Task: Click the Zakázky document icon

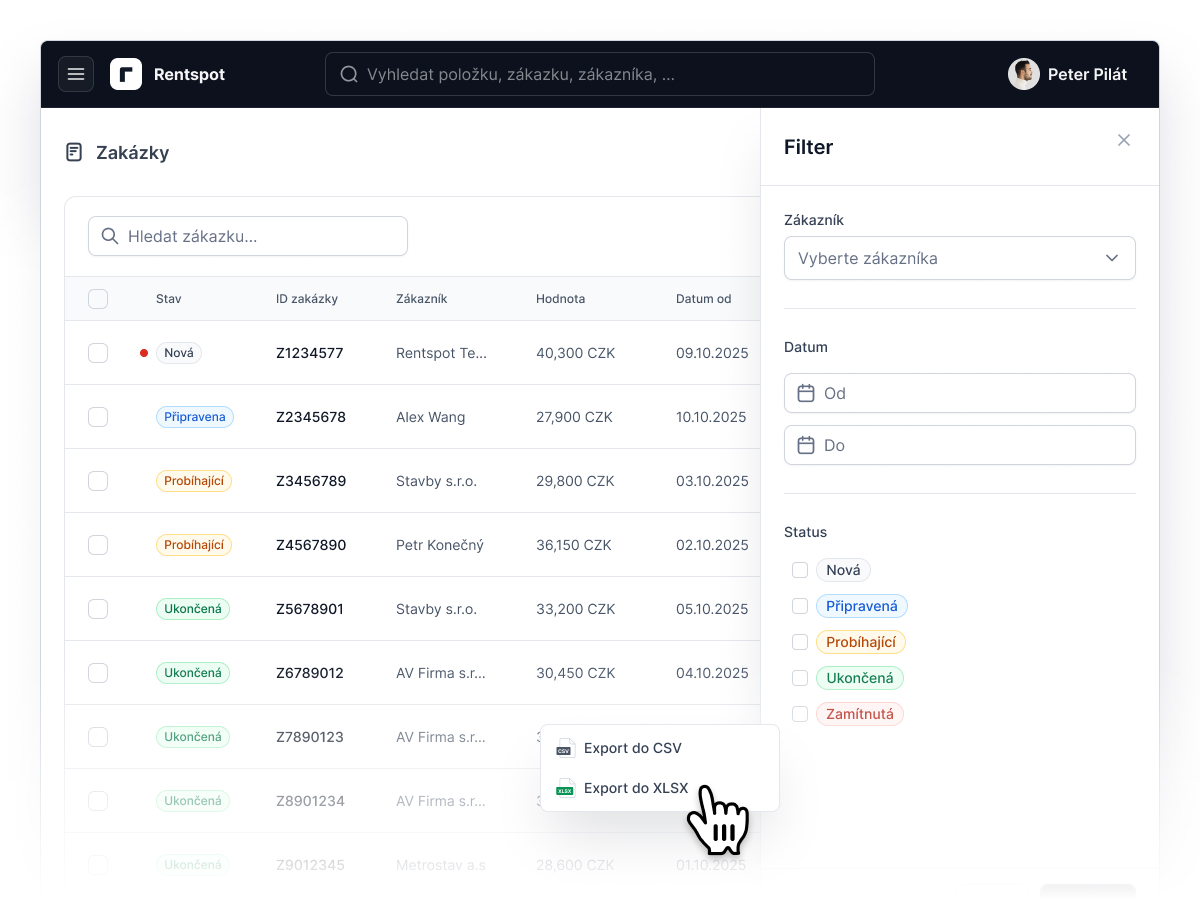Action: click(x=74, y=152)
